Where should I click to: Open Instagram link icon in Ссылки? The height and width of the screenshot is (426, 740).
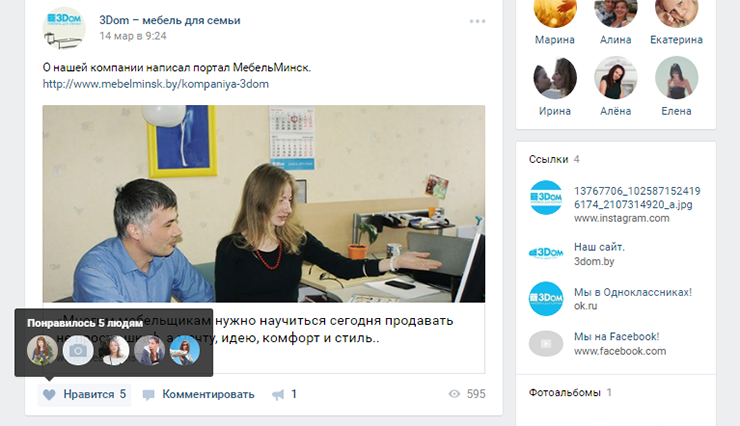[x=546, y=198]
